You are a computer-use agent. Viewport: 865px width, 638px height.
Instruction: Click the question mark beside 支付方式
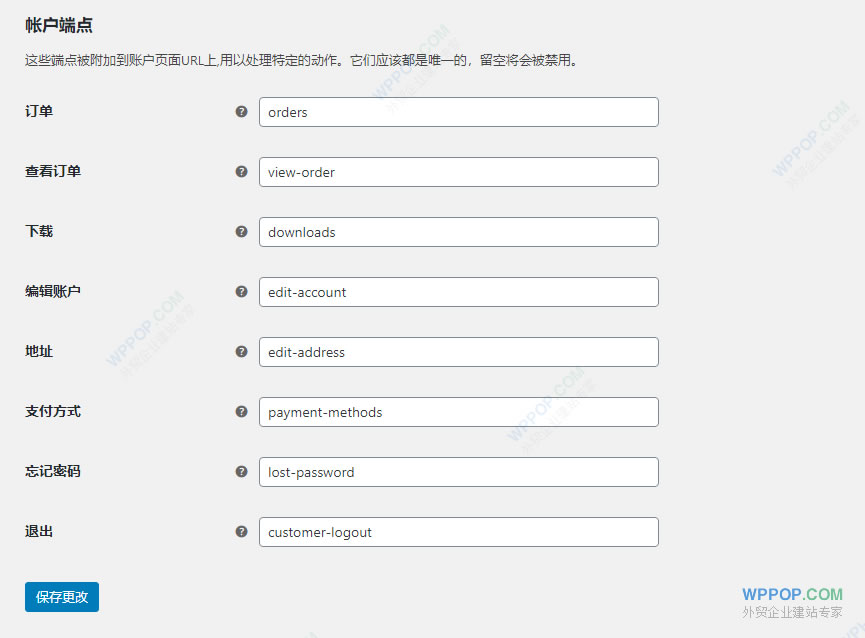(x=241, y=411)
